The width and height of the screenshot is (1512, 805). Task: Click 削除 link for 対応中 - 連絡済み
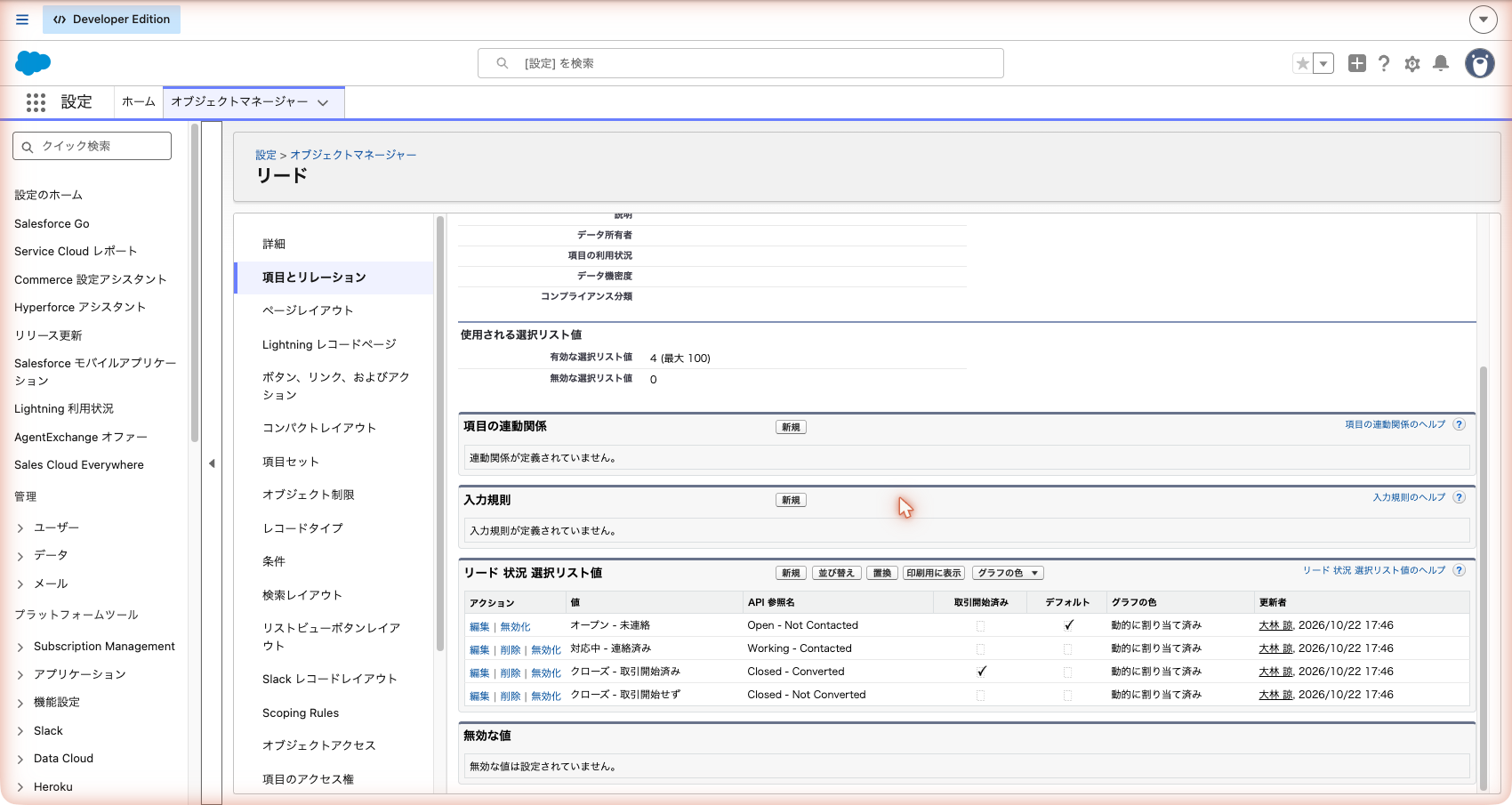click(x=511, y=650)
